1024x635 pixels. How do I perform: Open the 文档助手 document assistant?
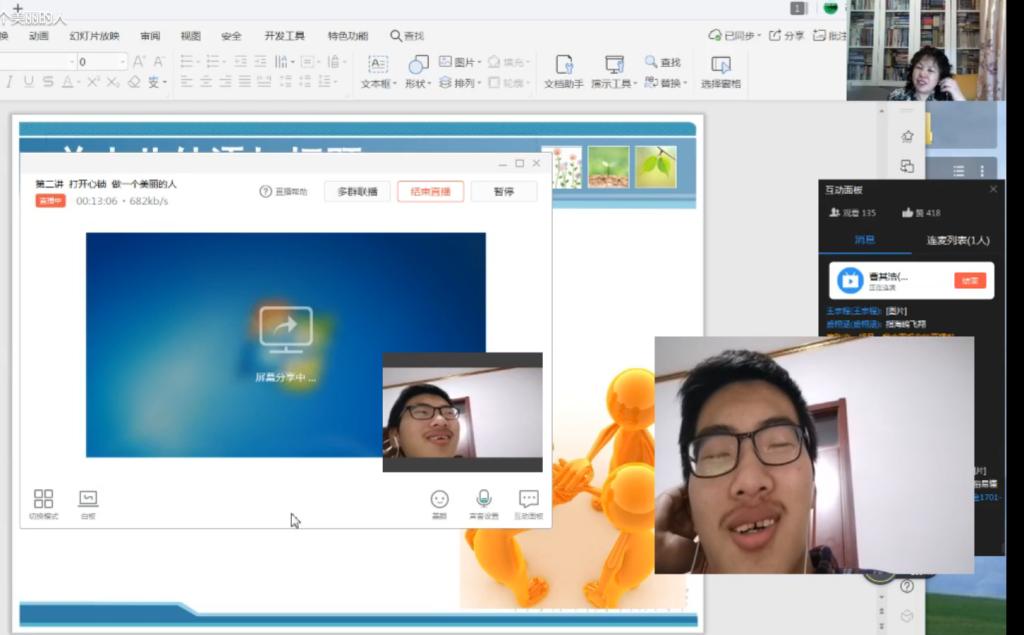563,72
